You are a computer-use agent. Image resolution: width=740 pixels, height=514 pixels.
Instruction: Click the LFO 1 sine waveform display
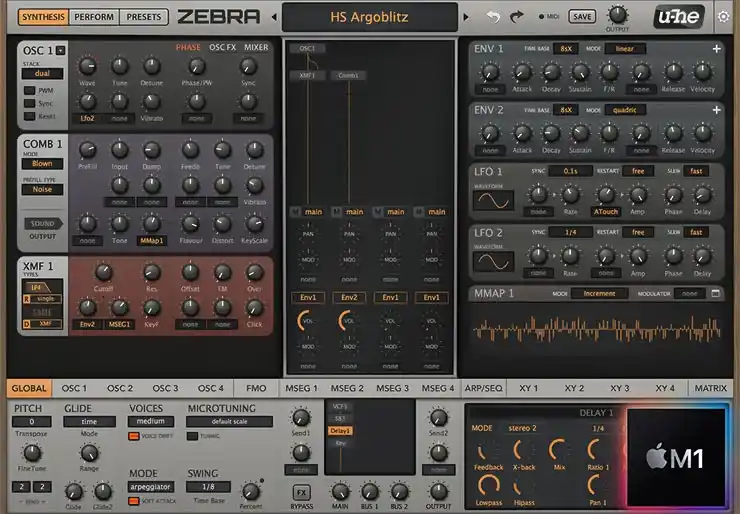(x=493, y=201)
